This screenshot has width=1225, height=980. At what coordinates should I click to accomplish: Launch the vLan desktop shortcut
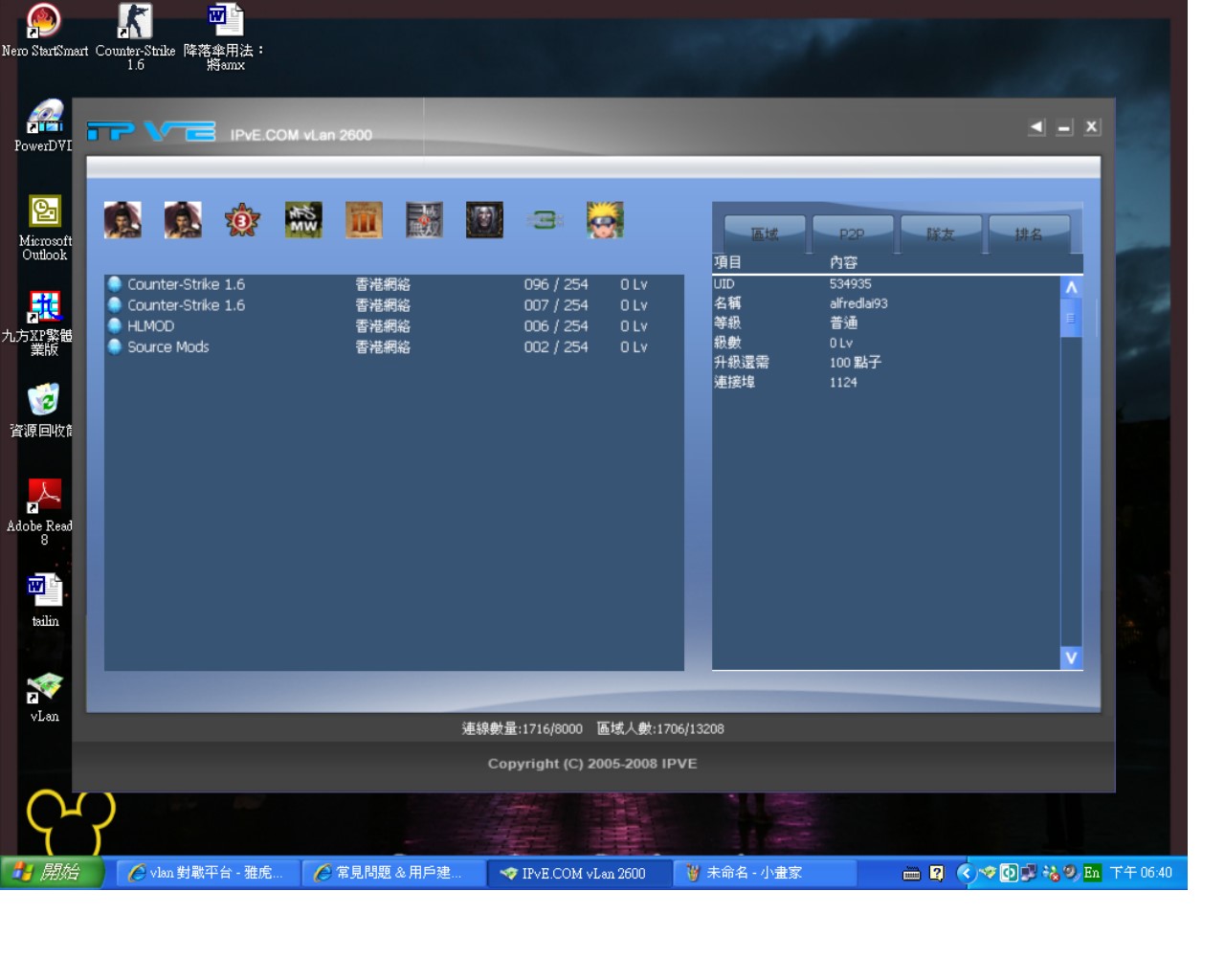click(x=44, y=696)
